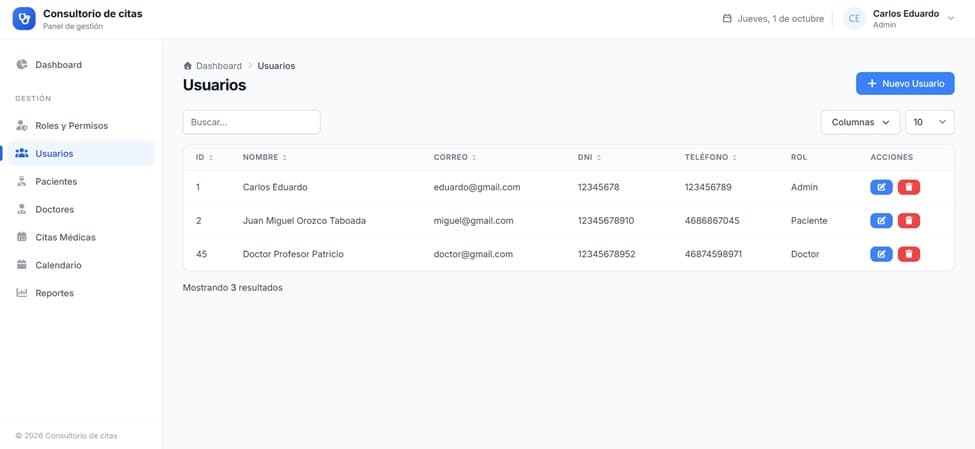The height and width of the screenshot is (449, 975).
Task: Edit user Juan Miguel Orozco Taboada
Action: (881, 221)
